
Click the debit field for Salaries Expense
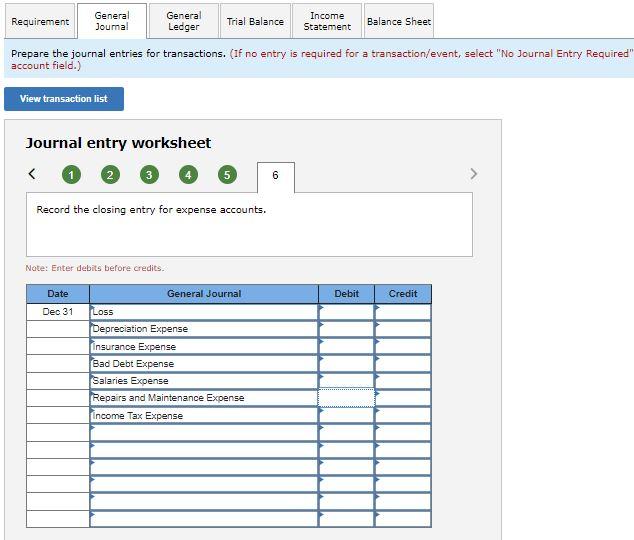[x=347, y=381]
